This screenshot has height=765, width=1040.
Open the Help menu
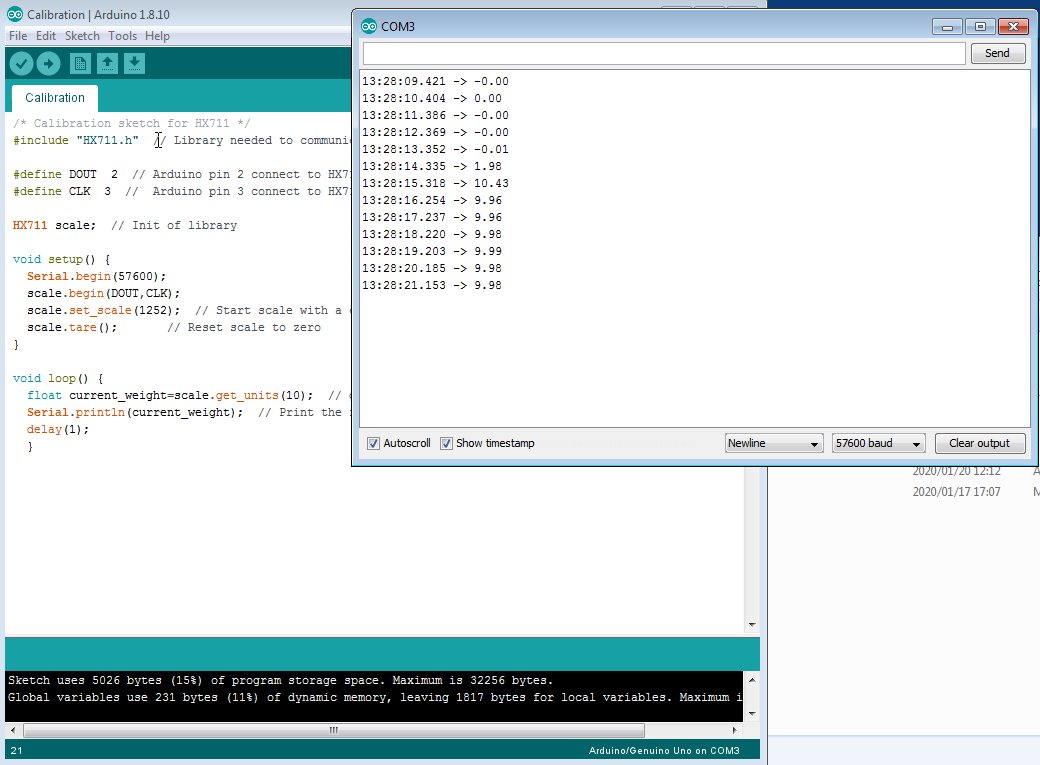pyautogui.click(x=157, y=36)
